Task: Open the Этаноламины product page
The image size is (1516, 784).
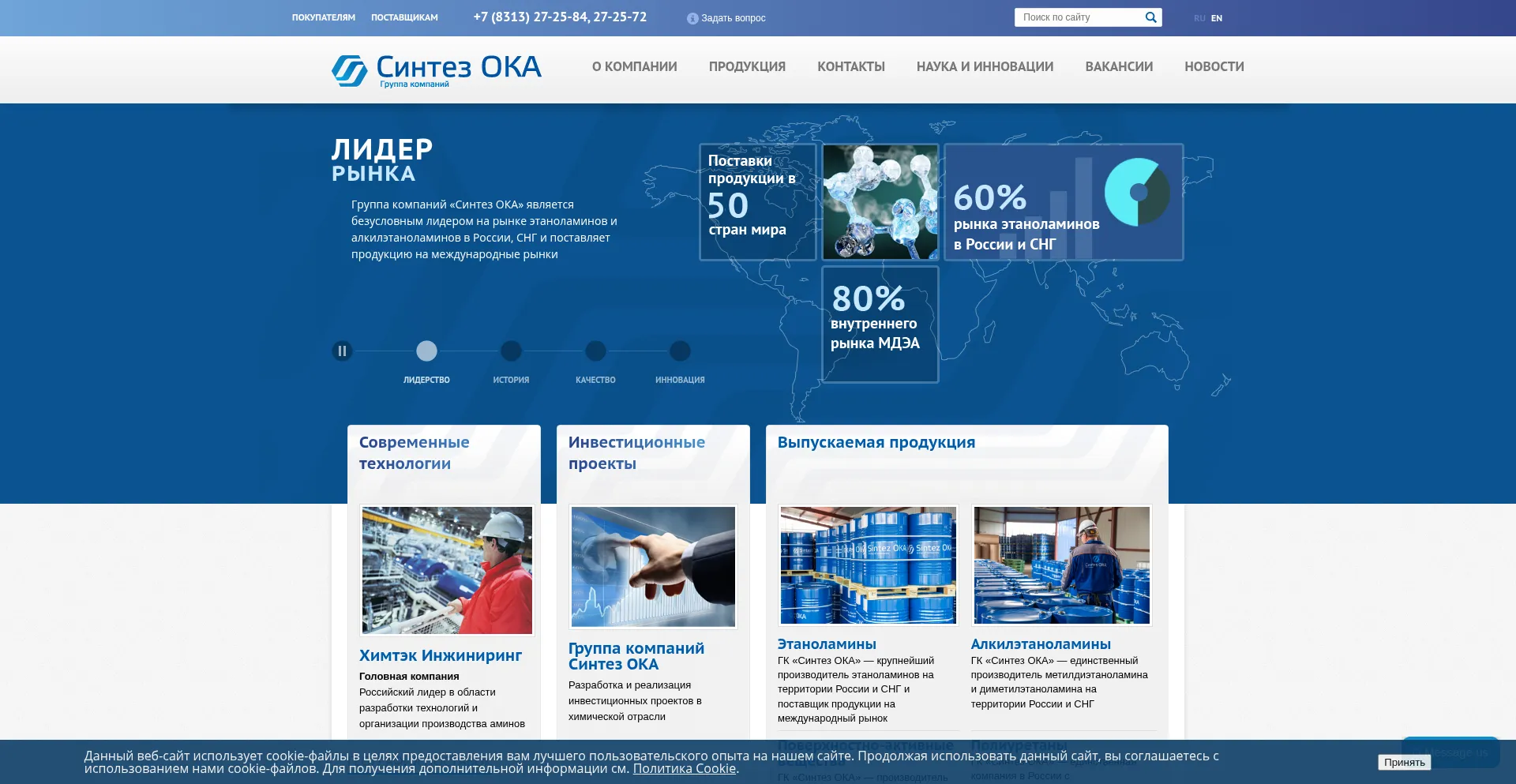Action: tap(826, 644)
